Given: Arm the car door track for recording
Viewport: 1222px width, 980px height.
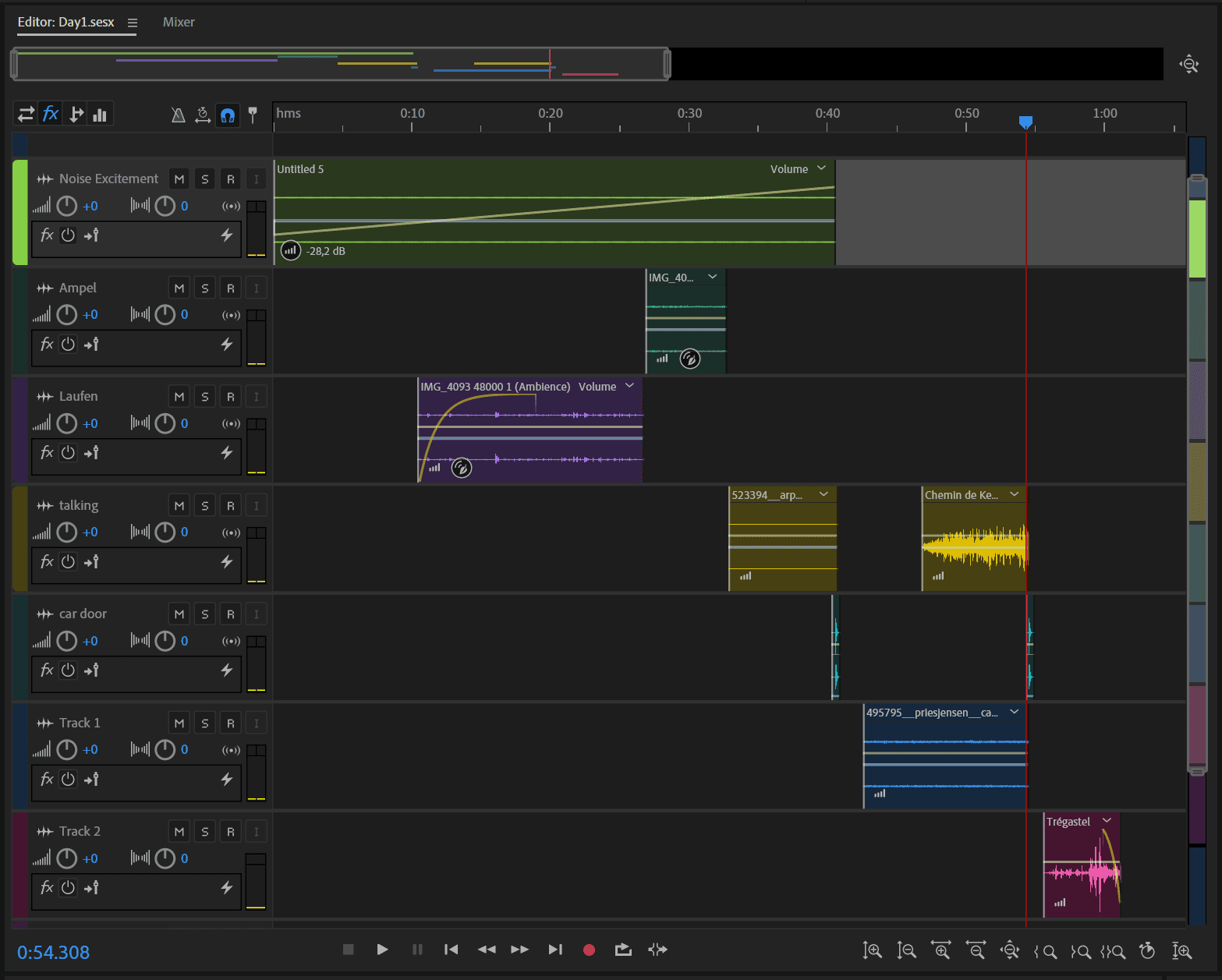Looking at the screenshot, I should point(231,614).
